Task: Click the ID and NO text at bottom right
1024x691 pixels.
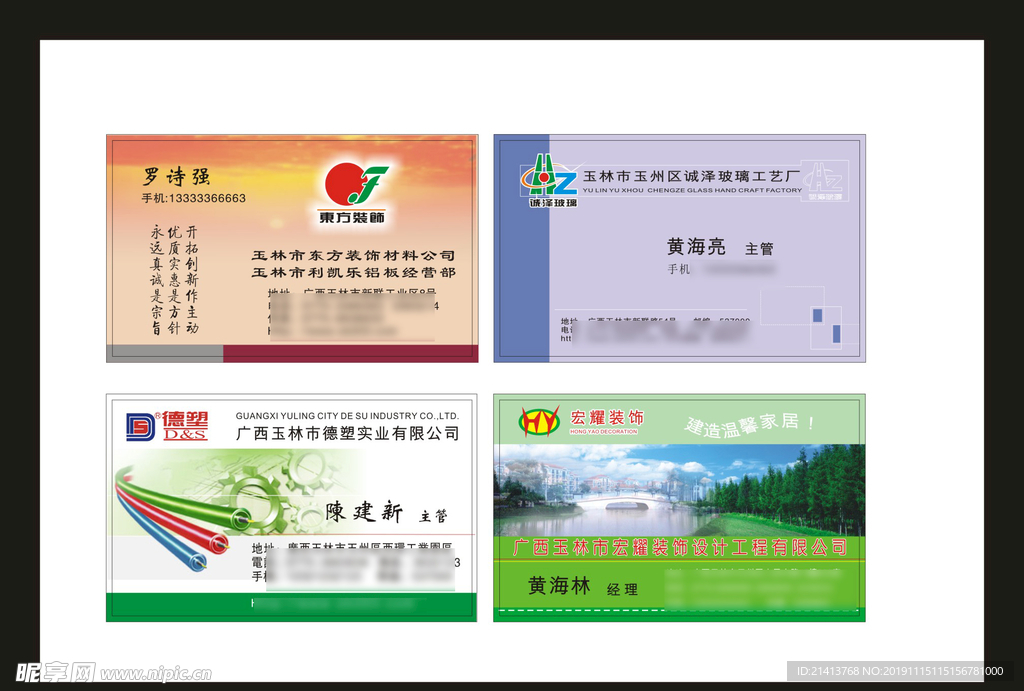Action: coord(897,672)
